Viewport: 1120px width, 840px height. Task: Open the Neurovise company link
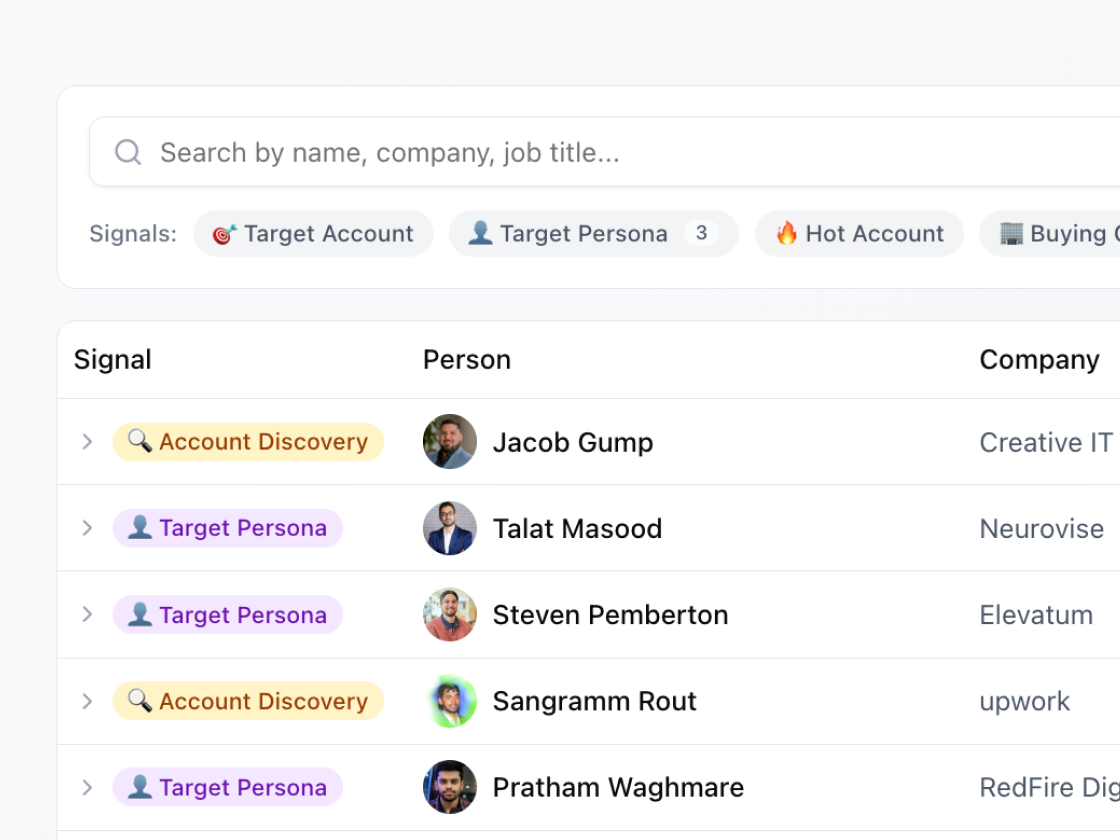1042,528
